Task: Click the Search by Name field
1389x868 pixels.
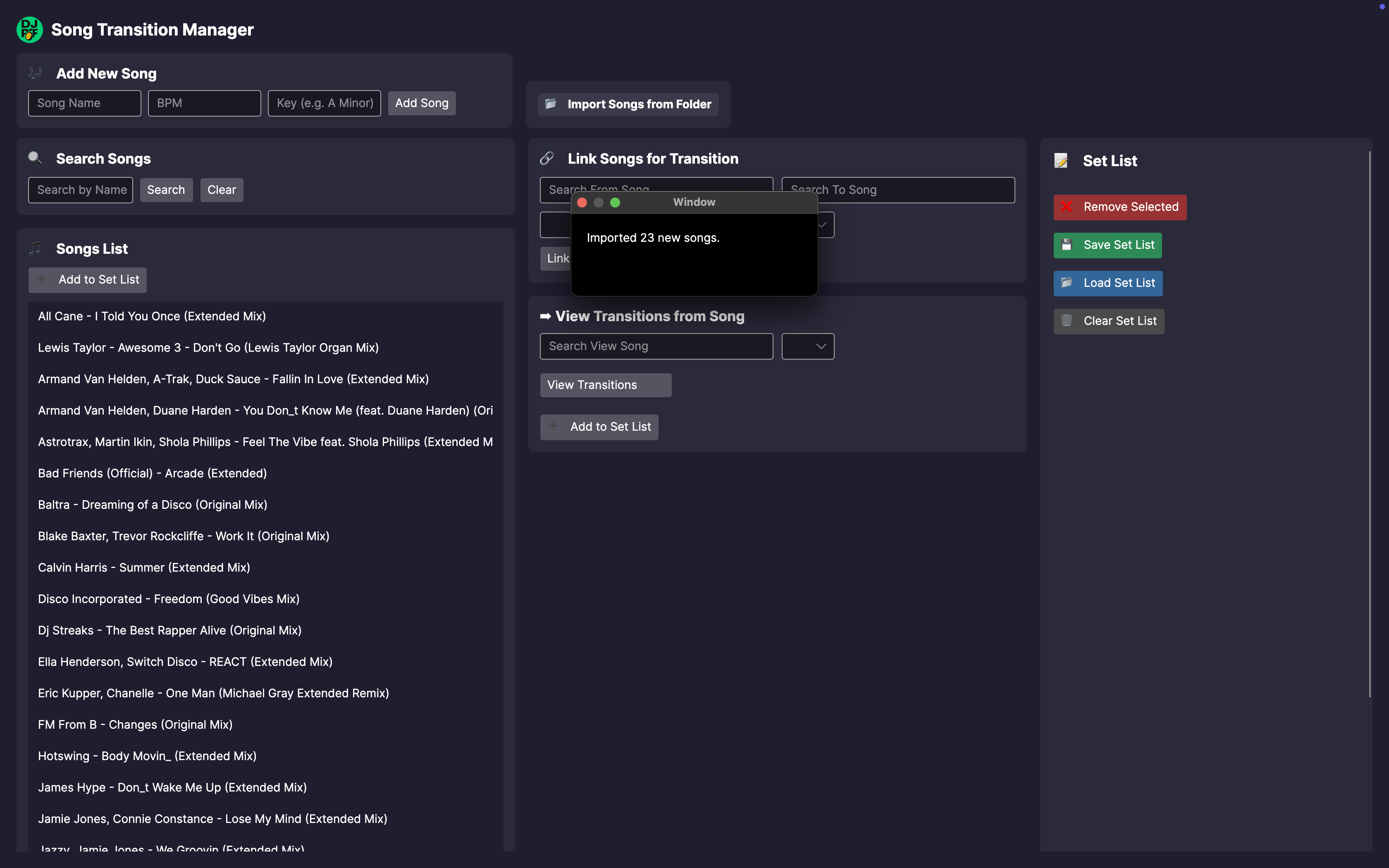Action: 80,190
